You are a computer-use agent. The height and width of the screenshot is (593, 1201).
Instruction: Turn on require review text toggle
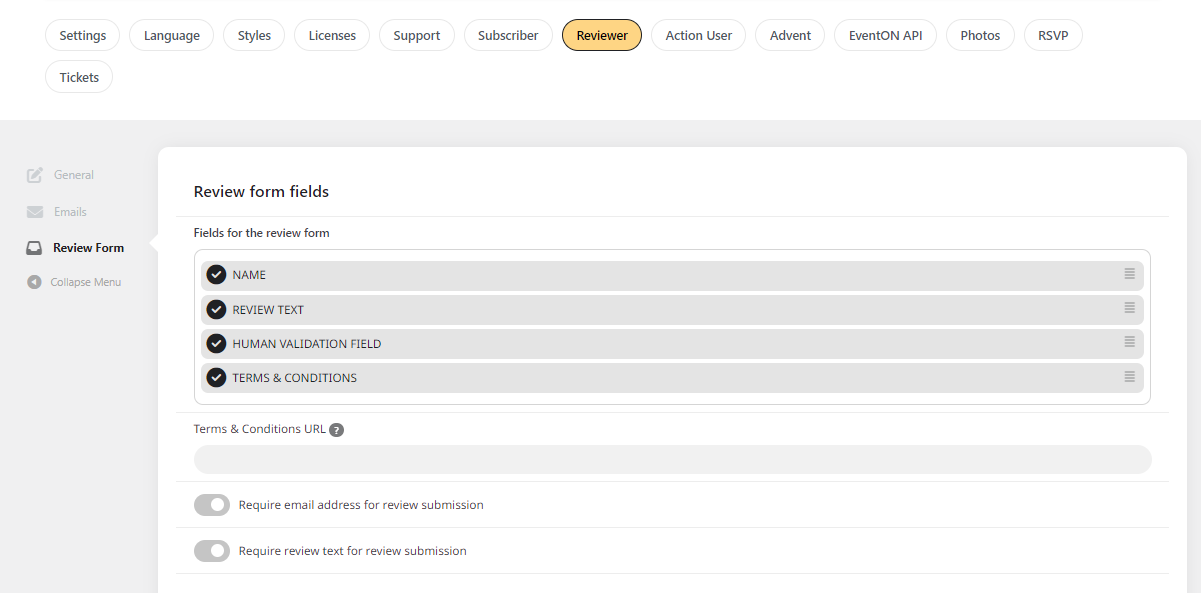tap(212, 551)
